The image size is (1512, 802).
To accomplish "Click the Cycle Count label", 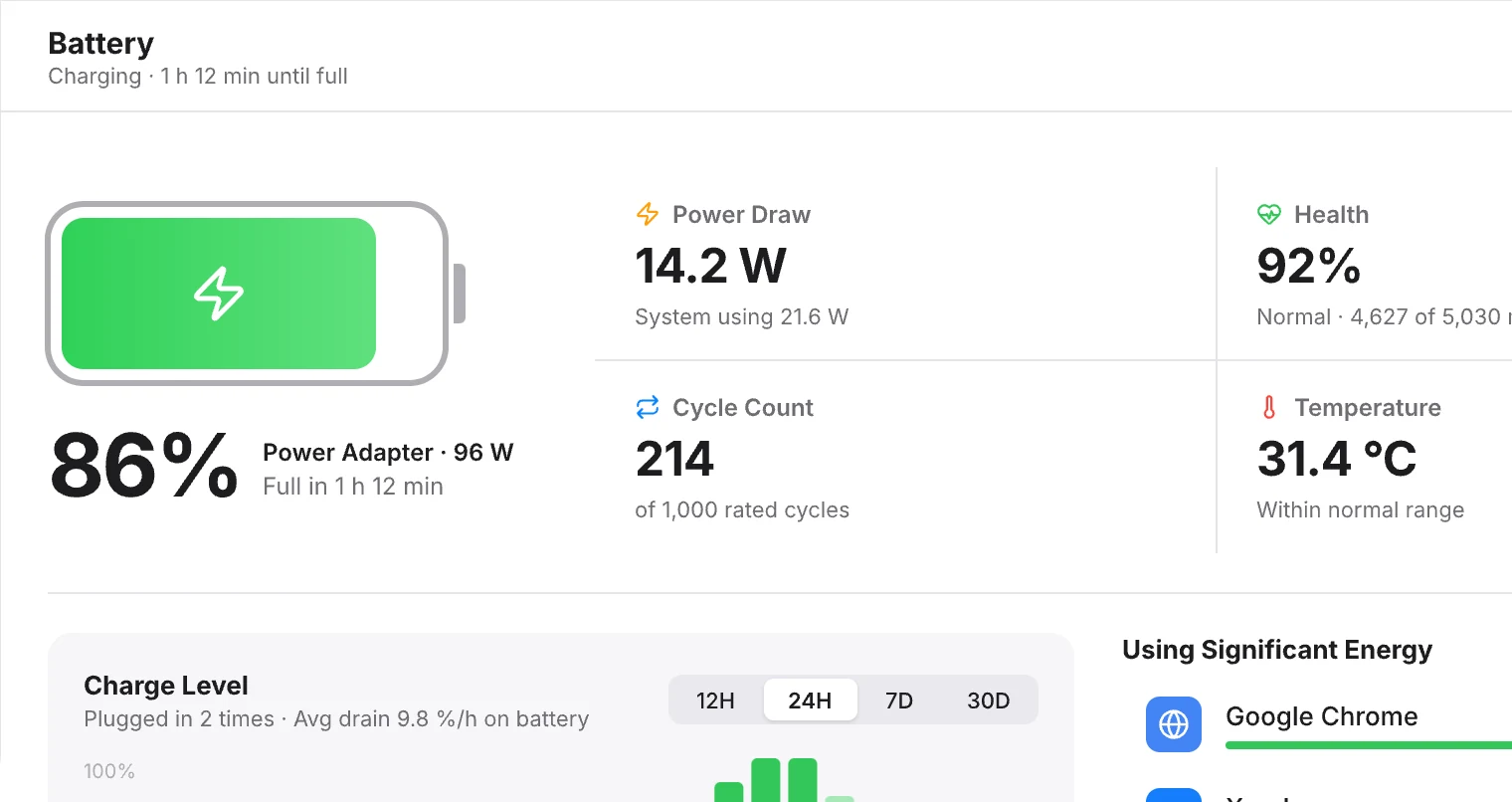I will [742, 408].
